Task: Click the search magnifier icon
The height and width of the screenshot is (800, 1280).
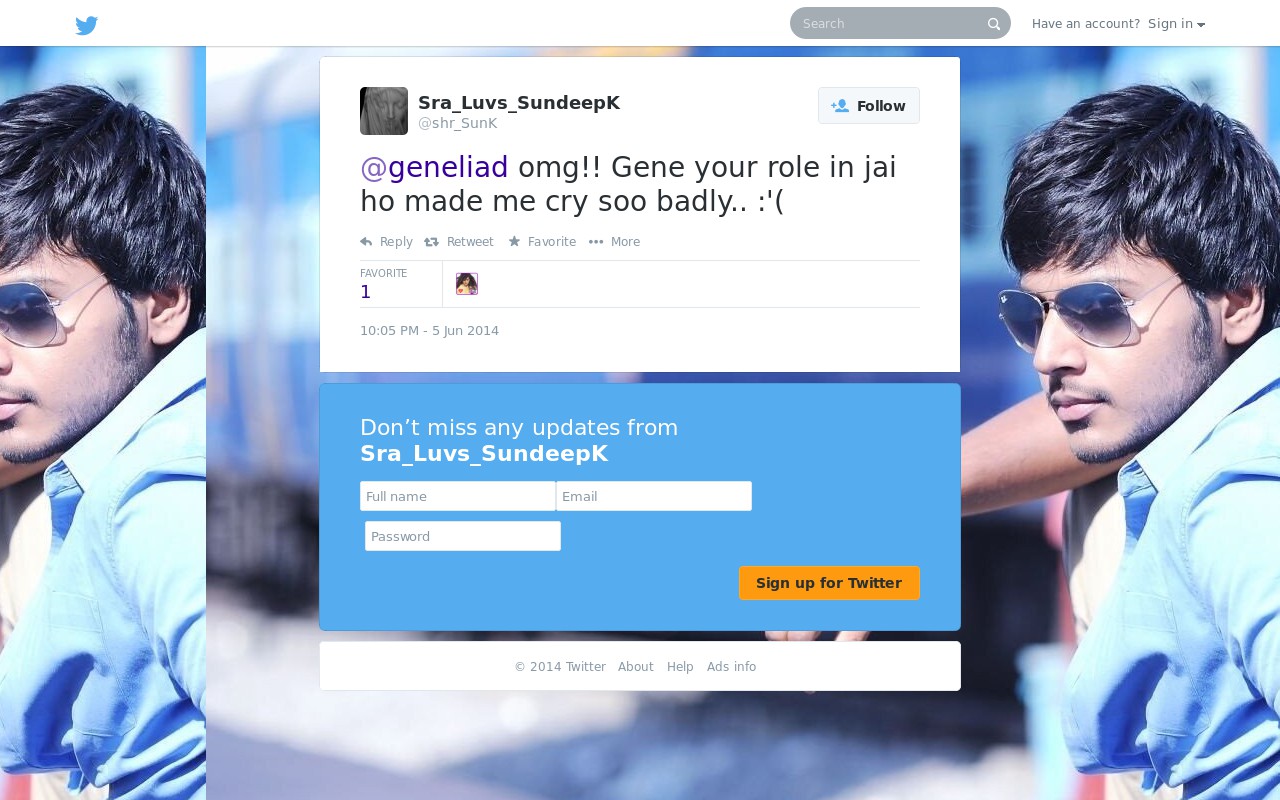Action: 994,24
